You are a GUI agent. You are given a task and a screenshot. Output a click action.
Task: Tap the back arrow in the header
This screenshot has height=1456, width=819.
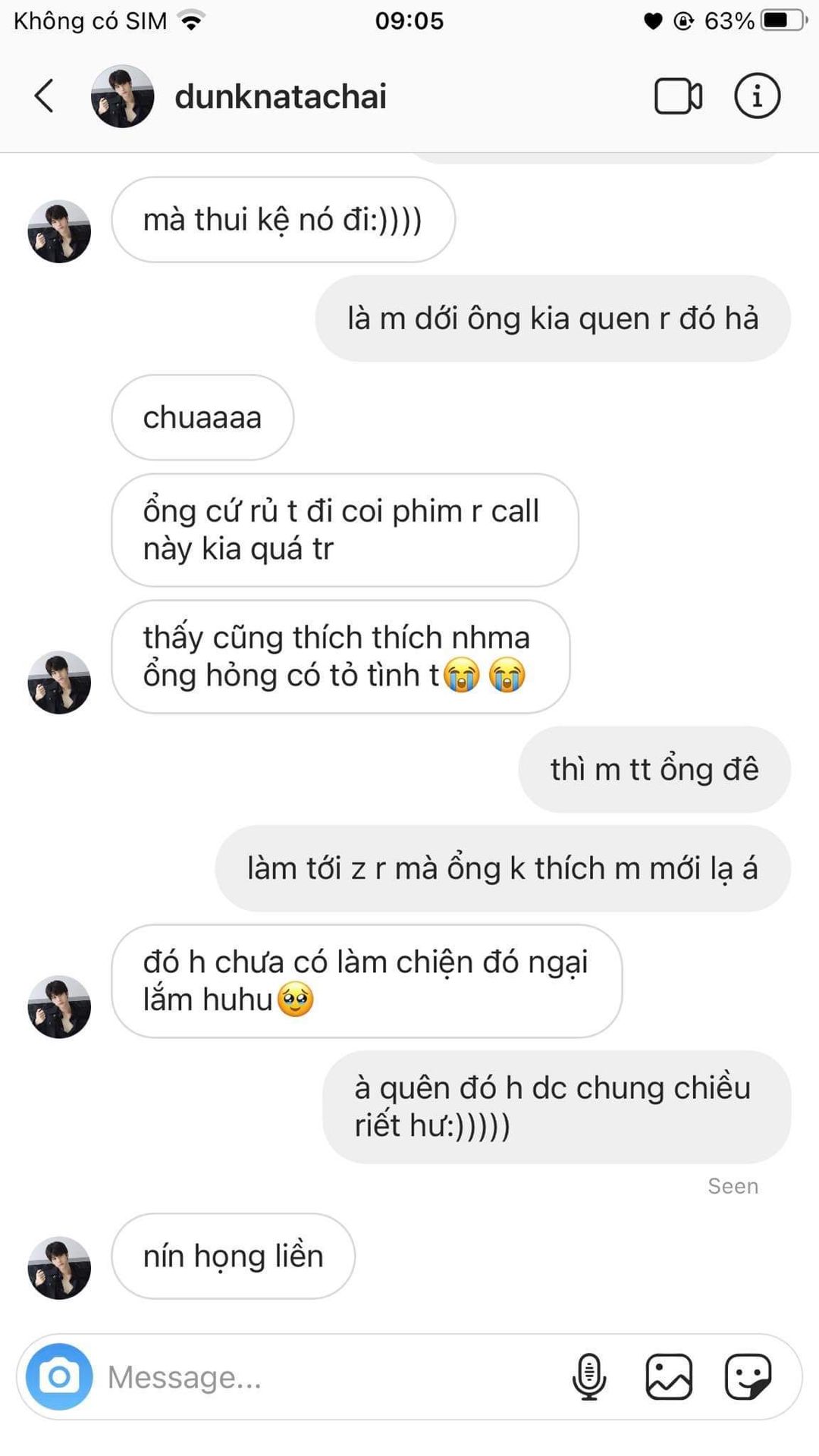tap(44, 96)
